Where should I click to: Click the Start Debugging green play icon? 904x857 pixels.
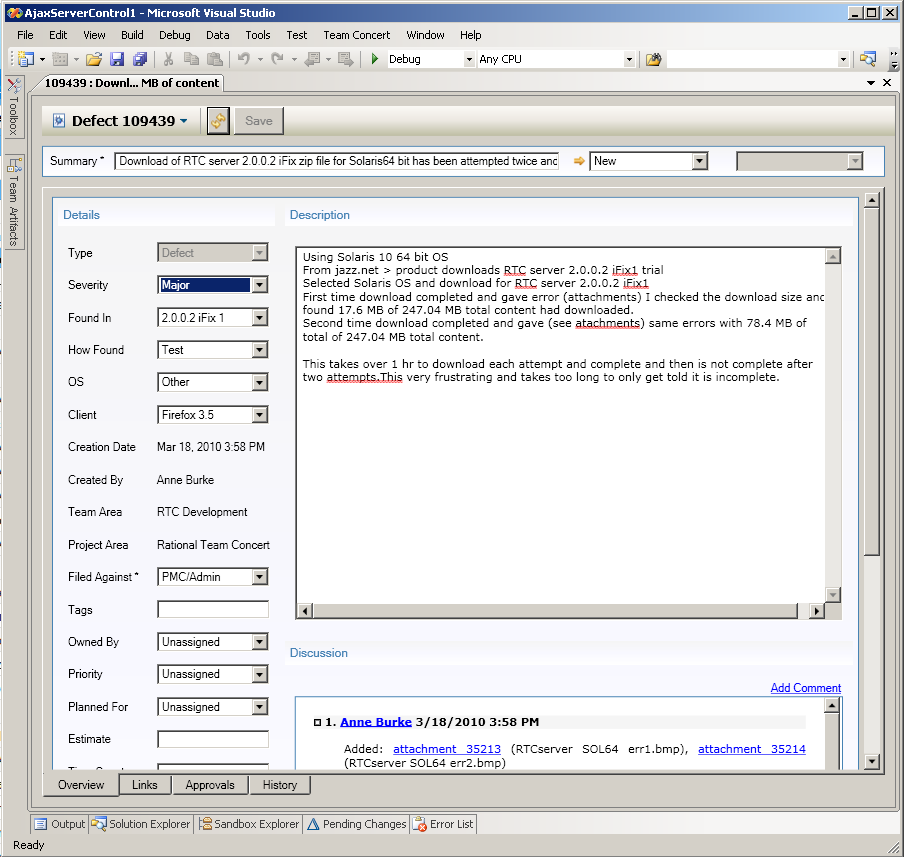tap(375, 59)
